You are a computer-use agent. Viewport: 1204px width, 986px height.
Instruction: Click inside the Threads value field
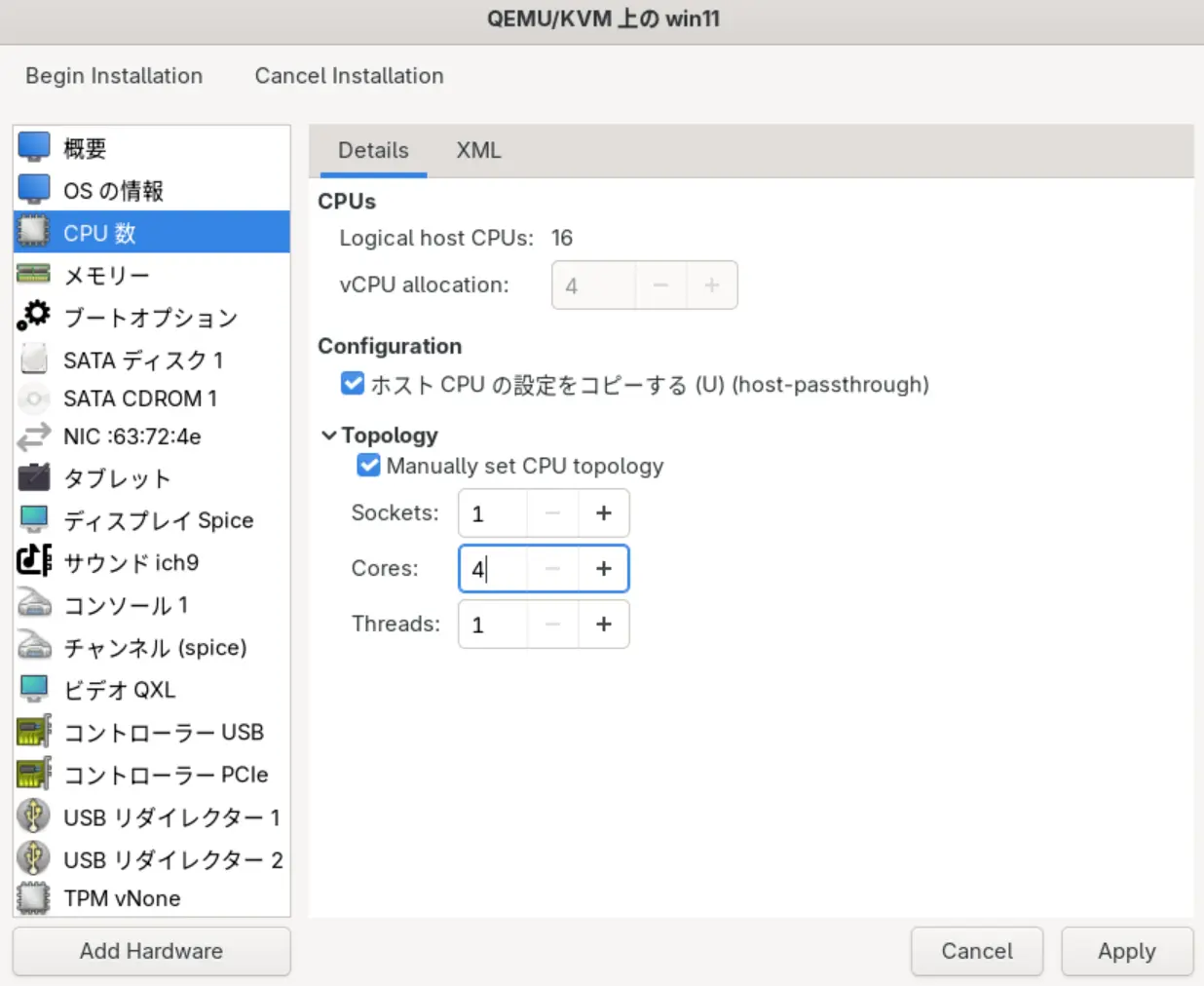tap(492, 625)
